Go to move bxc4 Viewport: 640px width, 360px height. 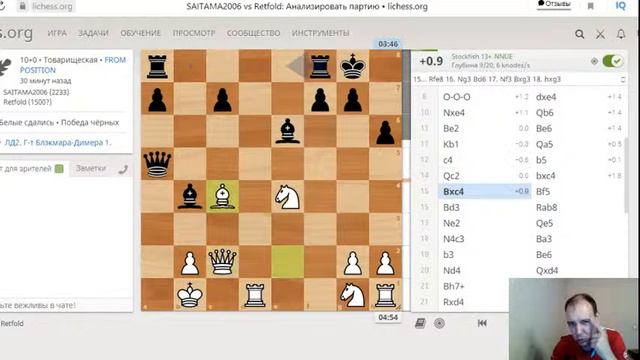[546, 176]
